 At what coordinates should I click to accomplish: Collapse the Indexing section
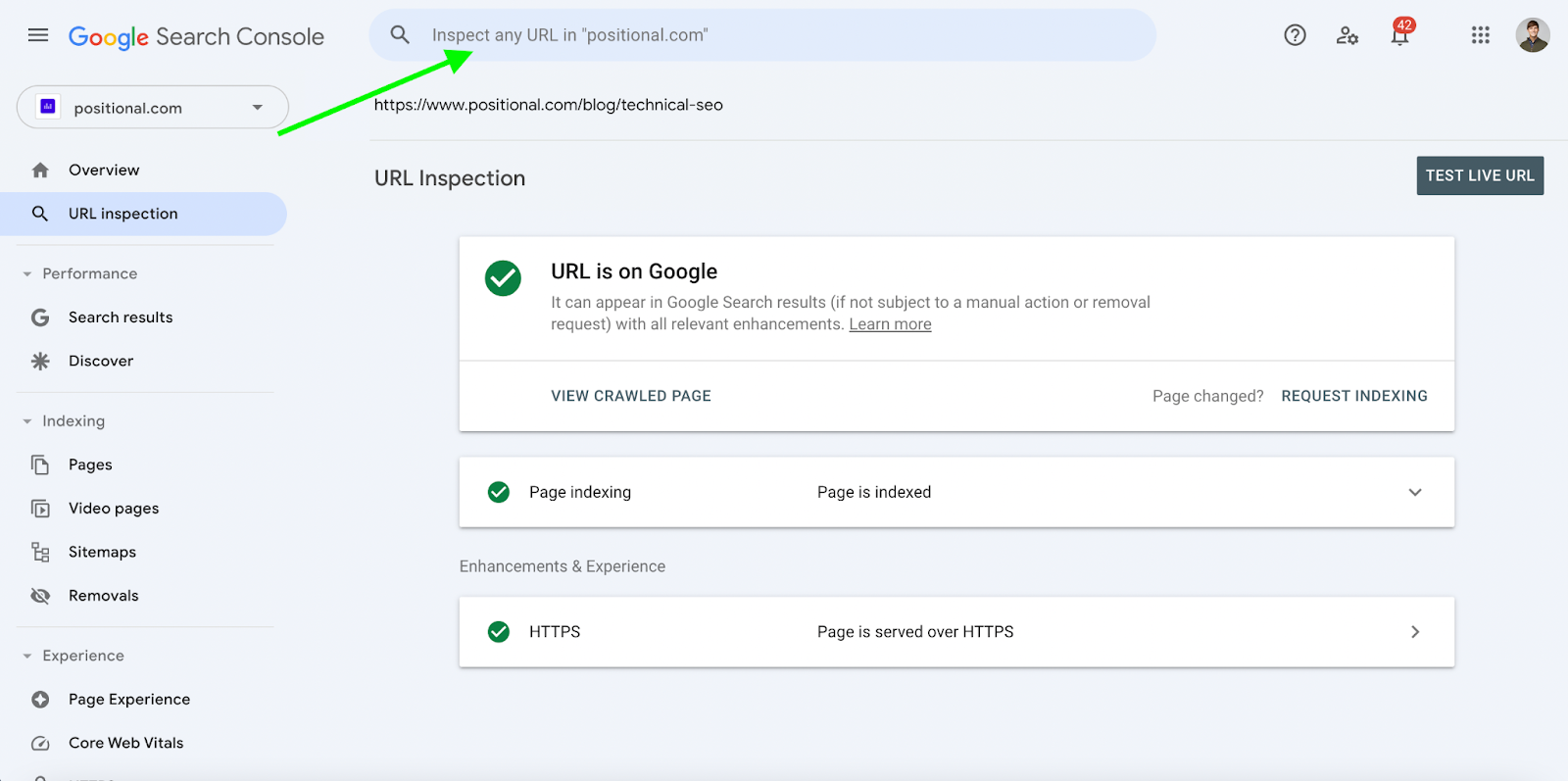pos(27,421)
